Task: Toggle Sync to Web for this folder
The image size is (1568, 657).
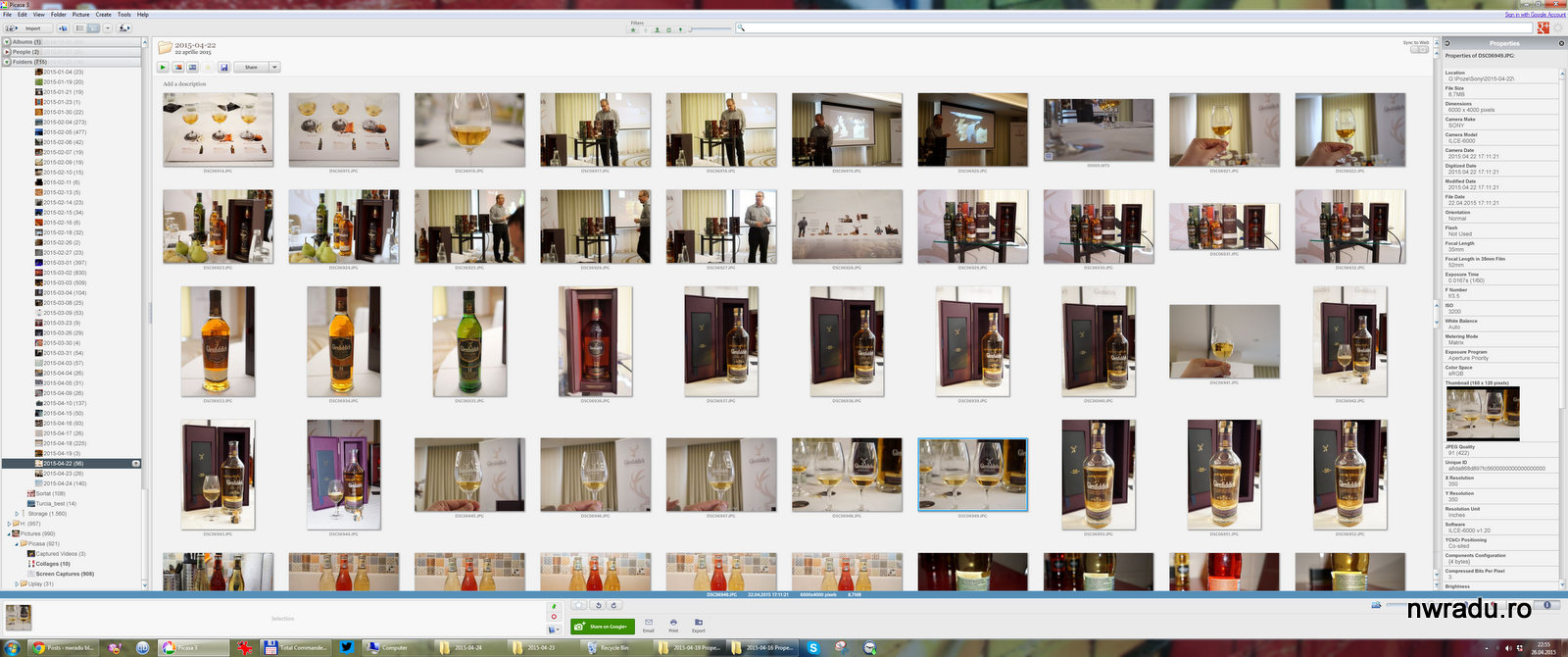Action: [x=1418, y=50]
